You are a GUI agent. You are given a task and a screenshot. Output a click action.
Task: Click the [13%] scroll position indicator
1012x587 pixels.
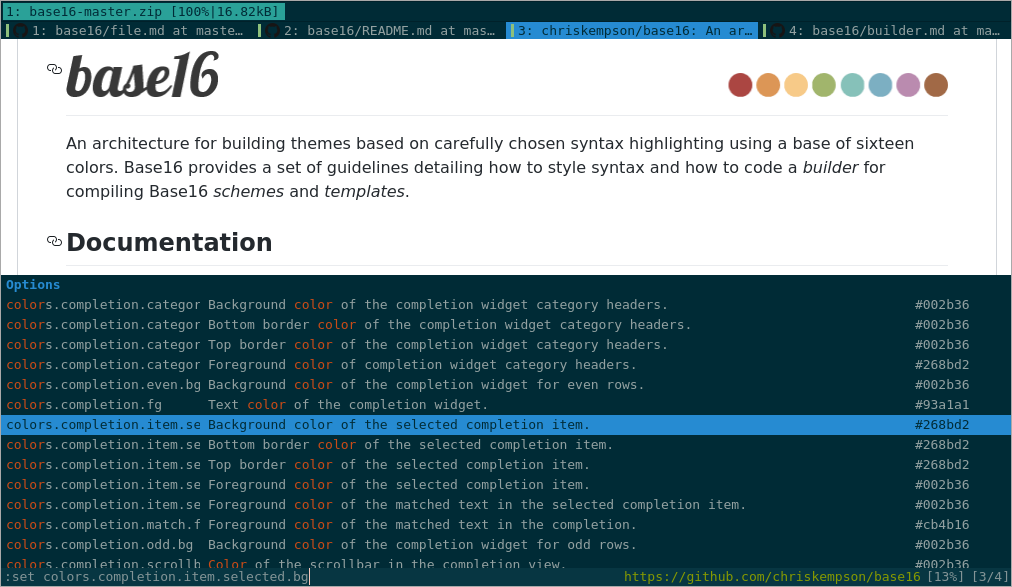(x=944, y=577)
